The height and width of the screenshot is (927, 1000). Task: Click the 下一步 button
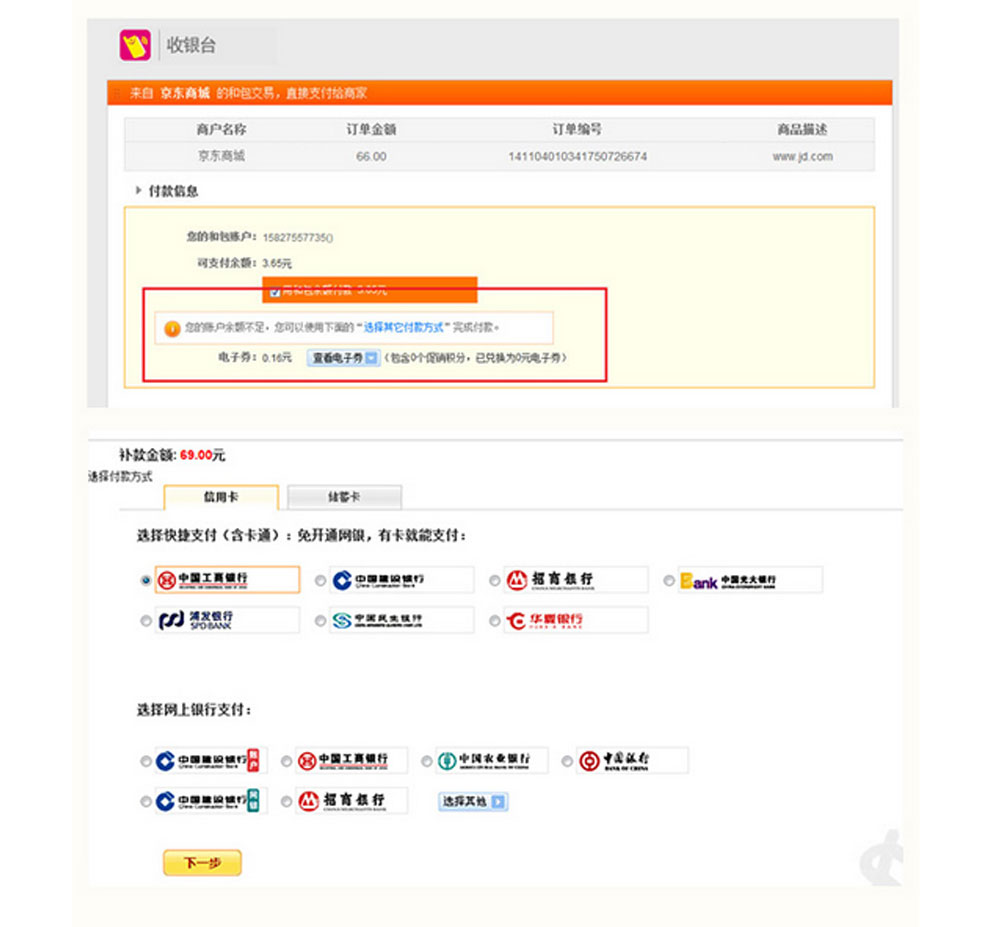(x=202, y=863)
